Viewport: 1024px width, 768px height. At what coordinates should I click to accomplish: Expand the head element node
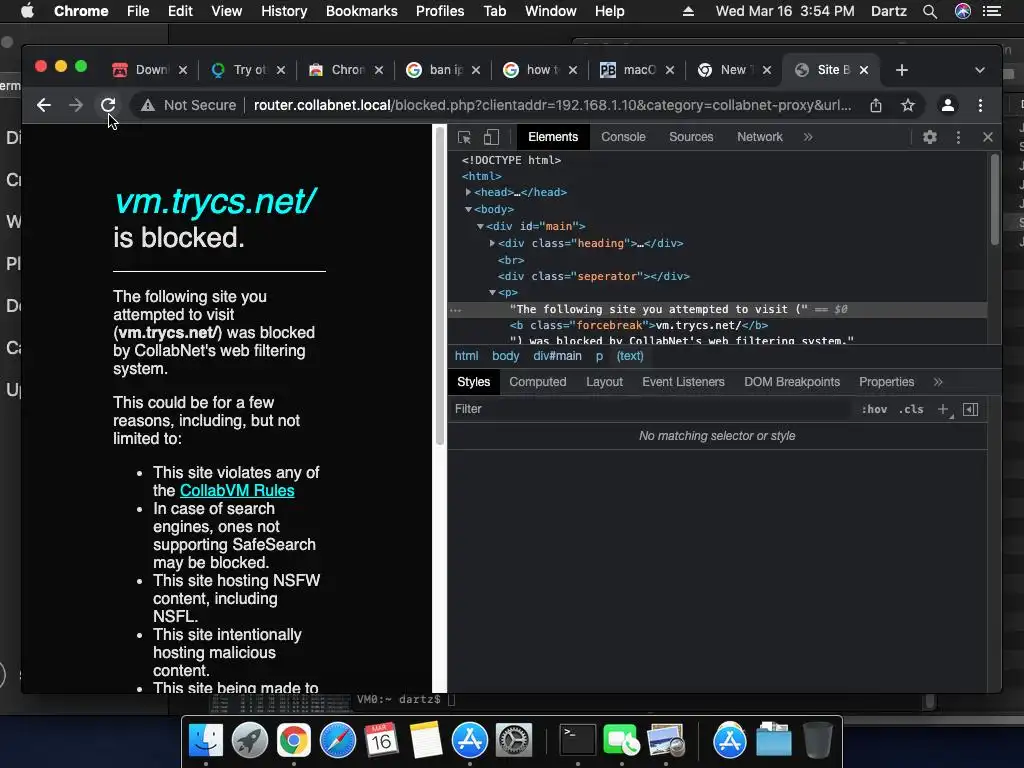(468, 192)
